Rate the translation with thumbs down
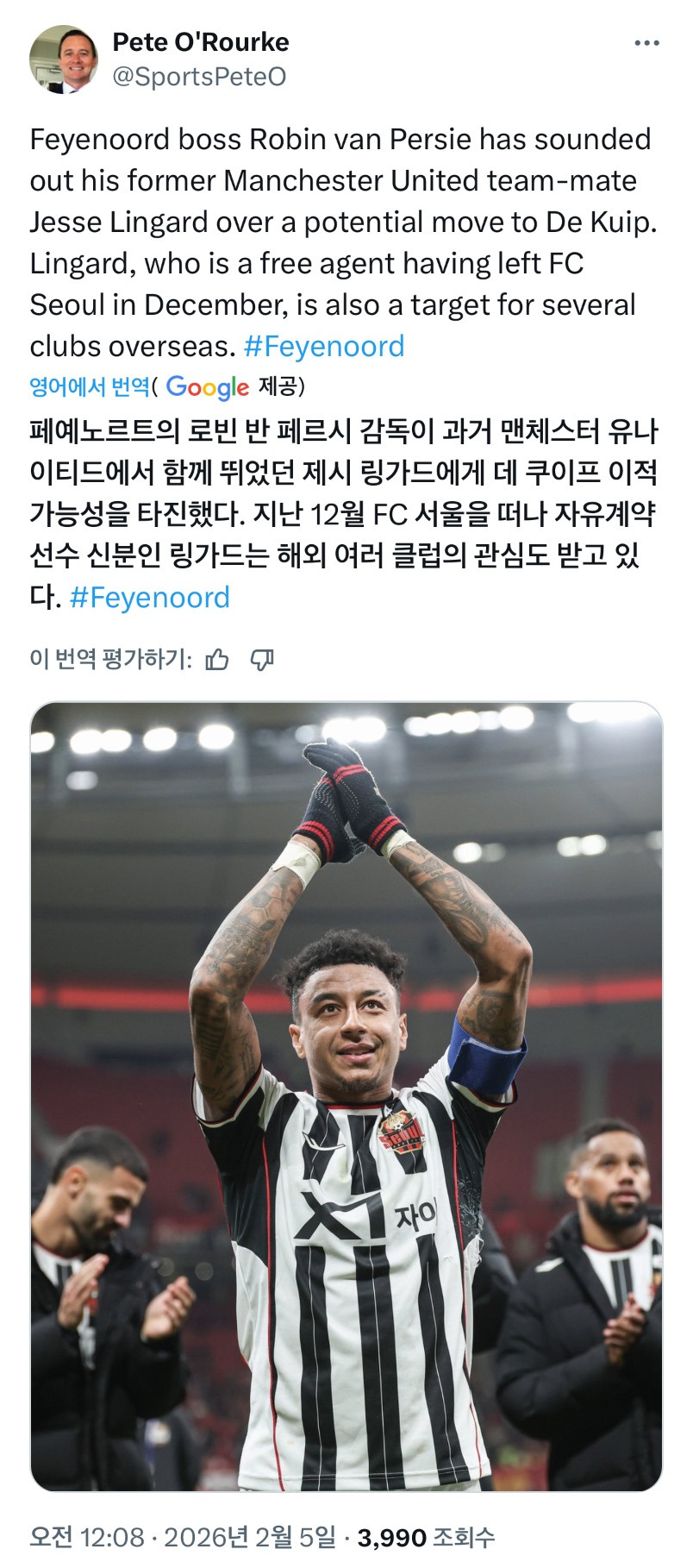The image size is (693, 1568). tap(262, 660)
